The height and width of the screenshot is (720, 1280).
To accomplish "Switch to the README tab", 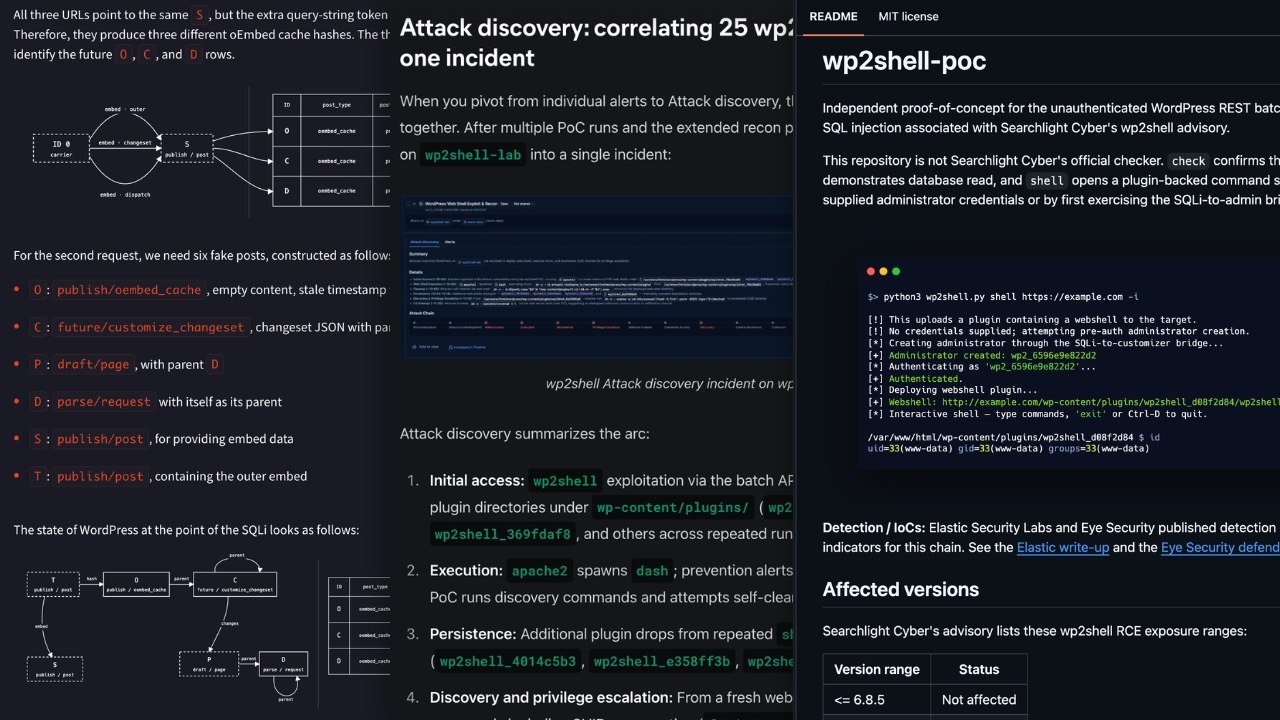I will (833, 16).
